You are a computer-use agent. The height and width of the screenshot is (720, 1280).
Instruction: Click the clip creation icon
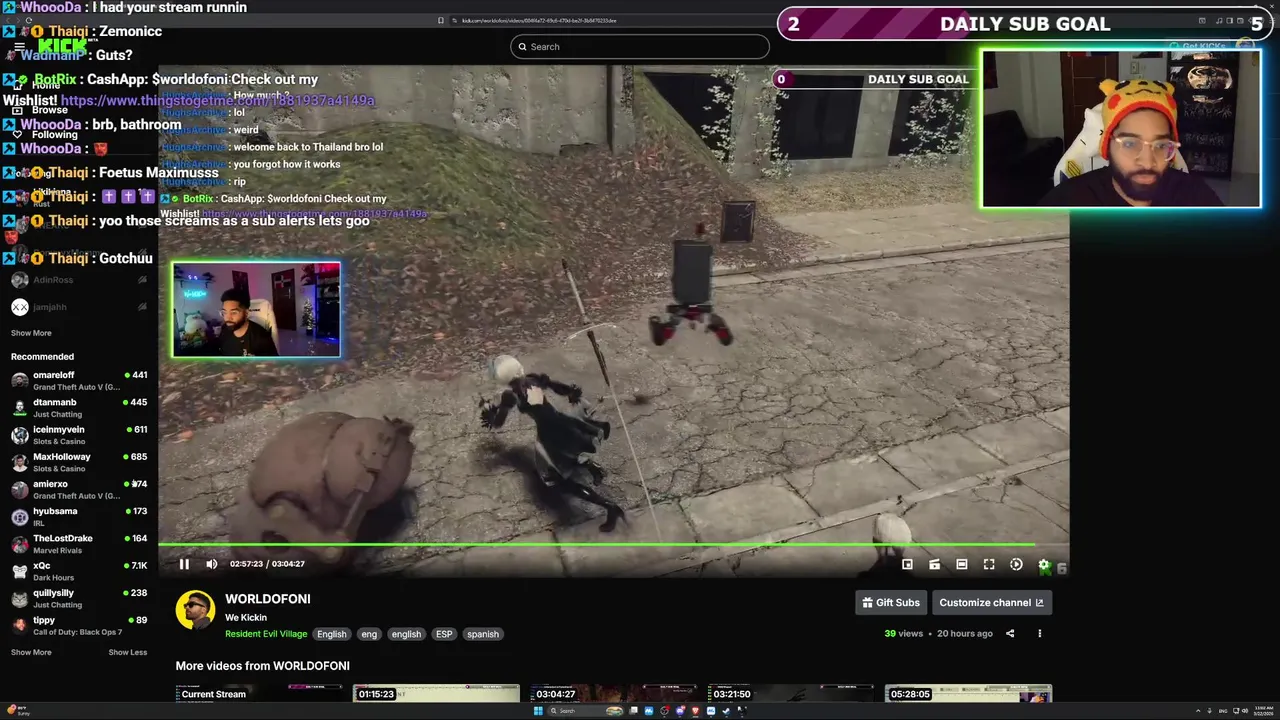934,564
